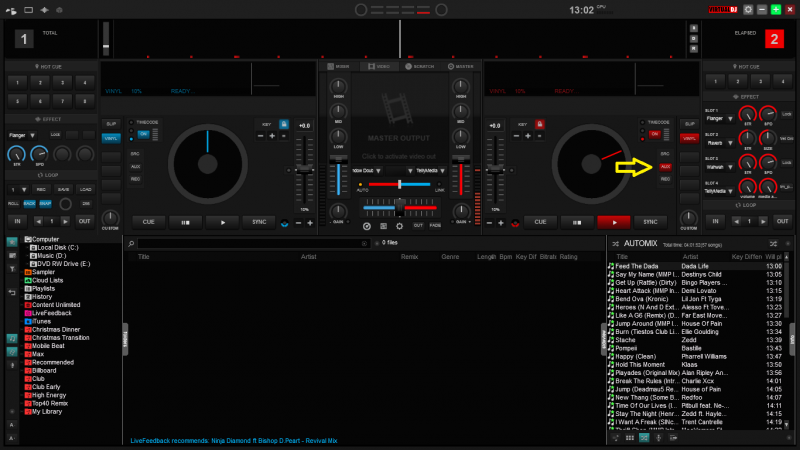Double loop length with right arrow on deck 2
Image resolution: width=800 pixels, height=450 pixels.
763,221
